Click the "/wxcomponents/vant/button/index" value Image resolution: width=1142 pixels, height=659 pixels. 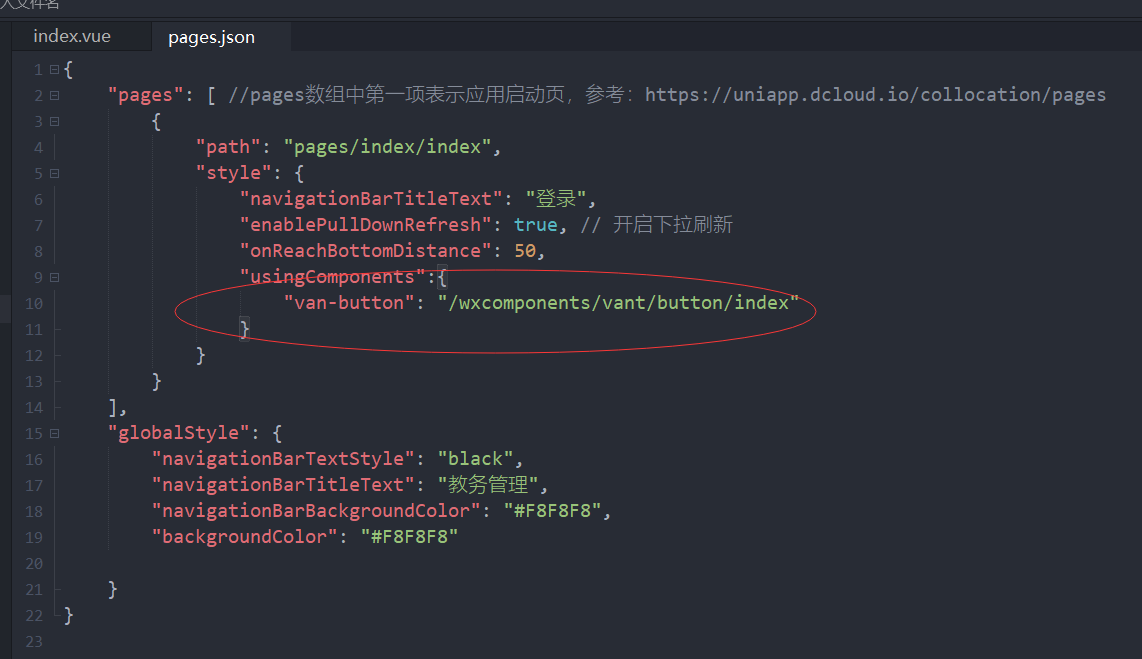[618, 303]
